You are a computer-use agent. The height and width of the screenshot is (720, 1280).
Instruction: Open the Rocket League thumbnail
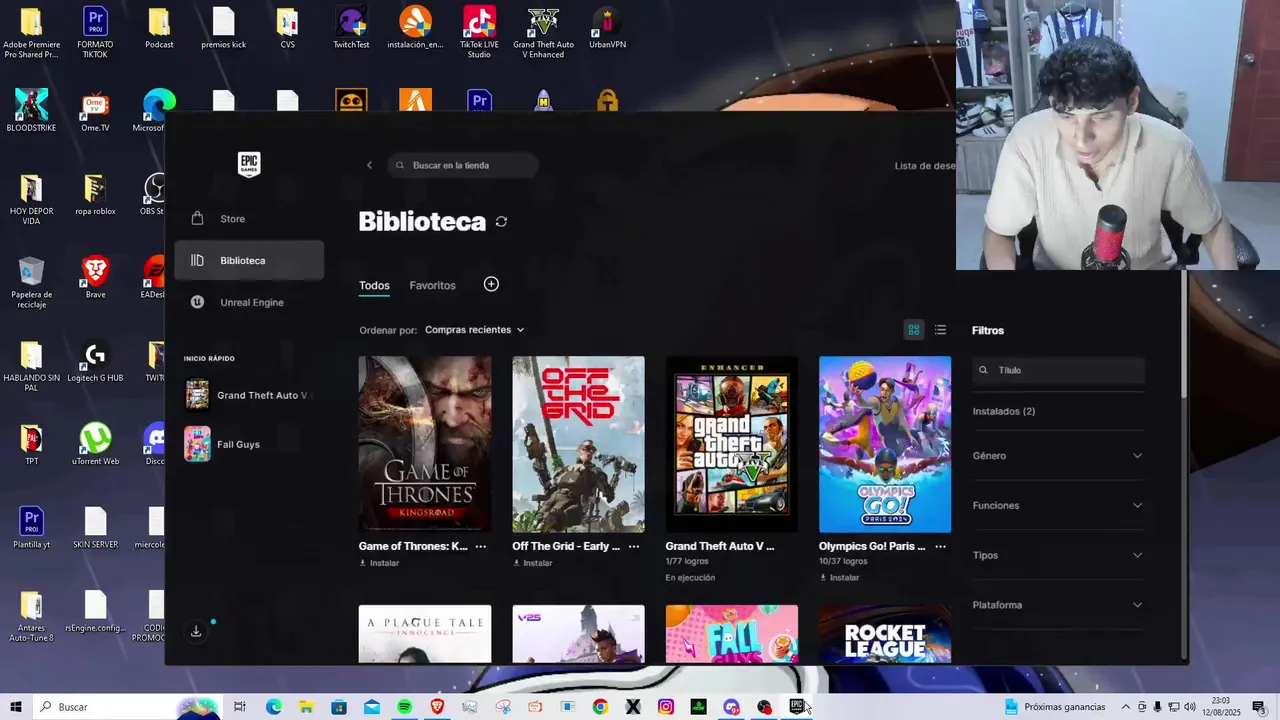tap(885, 634)
